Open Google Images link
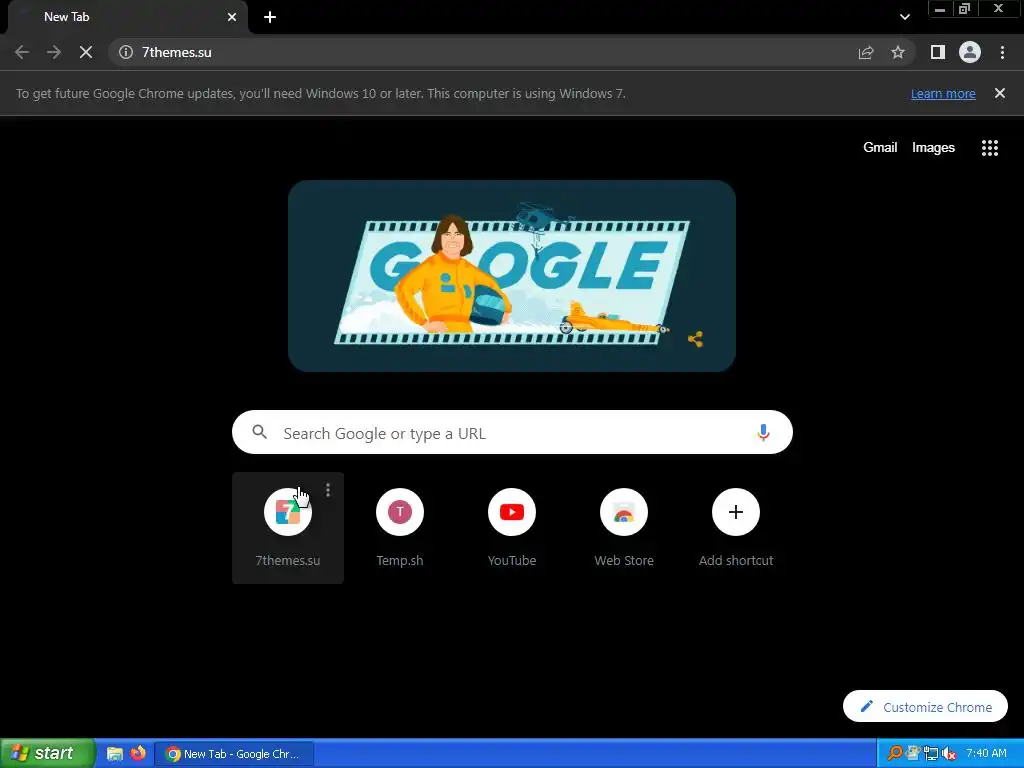1024x768 pixels. pyautogui.click(x=933, y=148)
